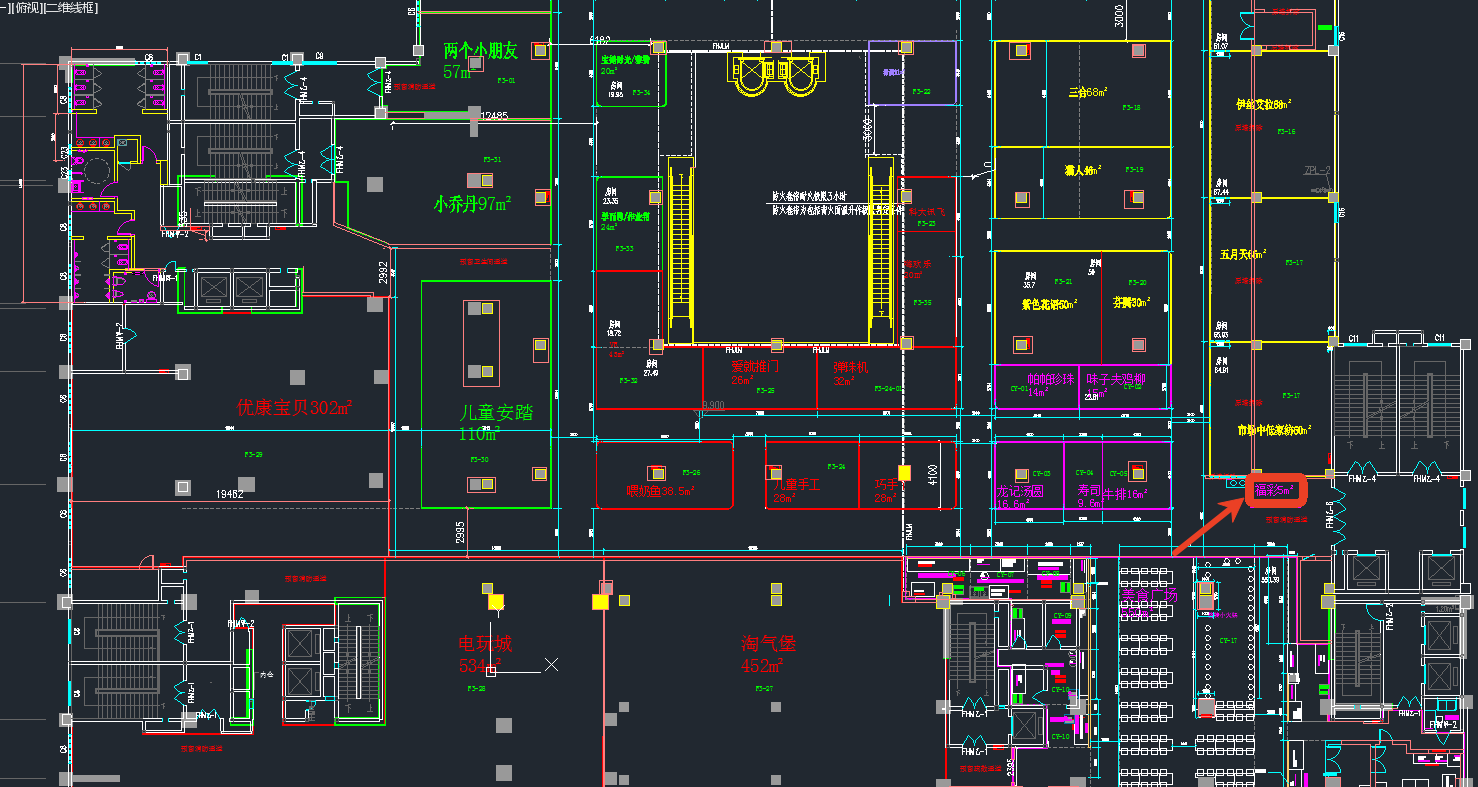Click the 12485 dimension text
1478x787 pixels.
point(494,116)
